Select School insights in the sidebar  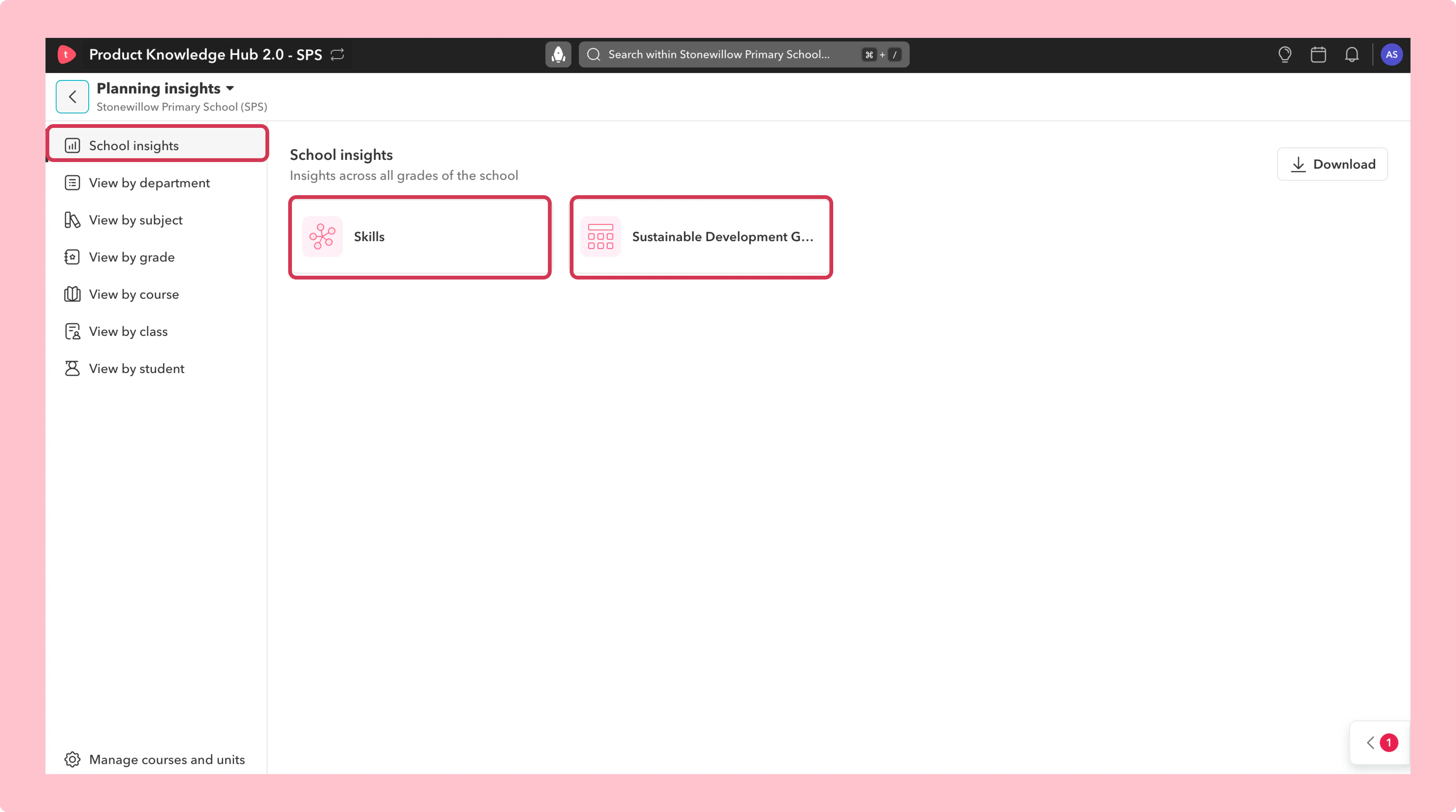[x=157, y=145]
